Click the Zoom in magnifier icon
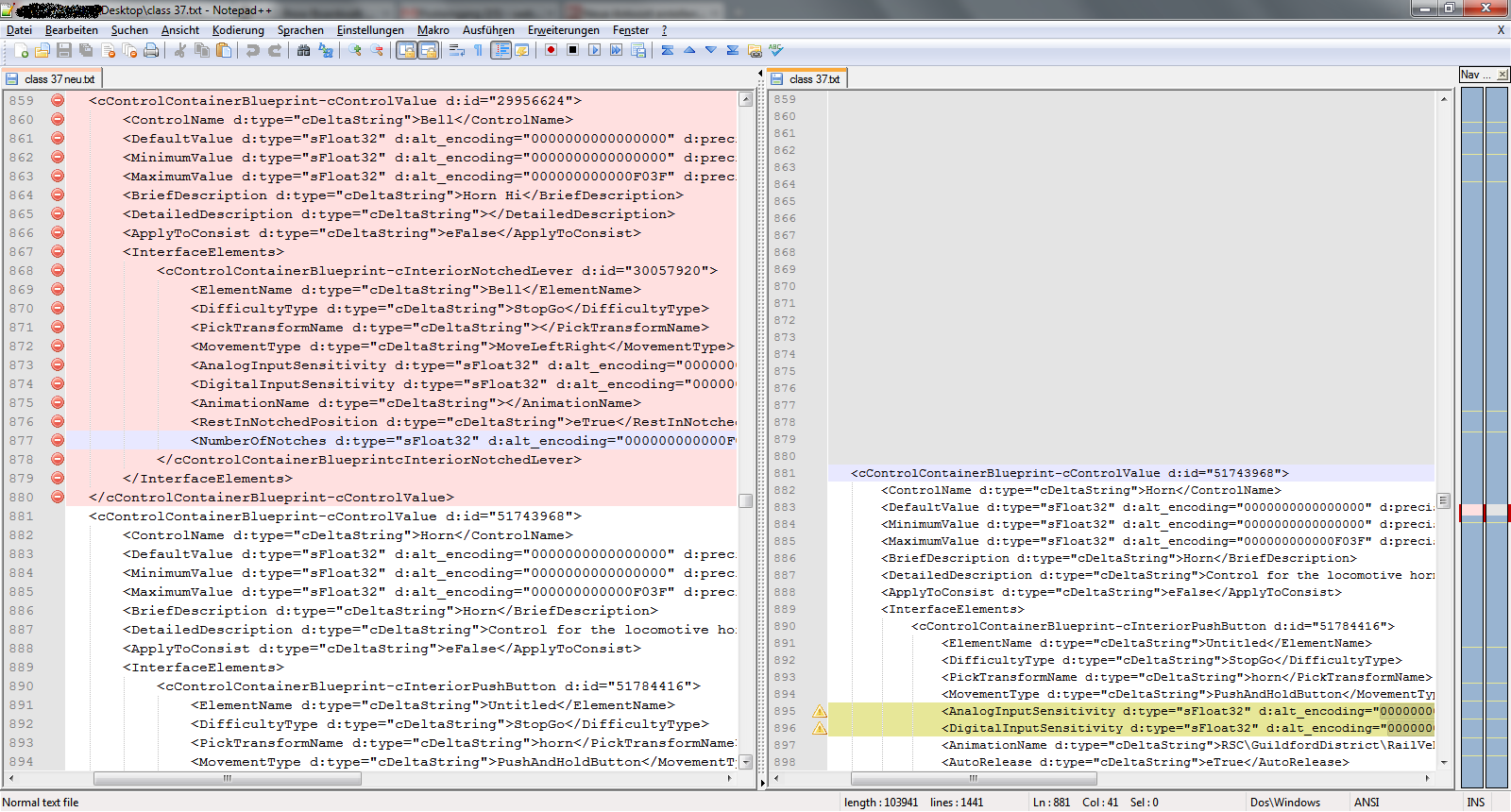This screenshot has width=1511, height=812. pyautogui.click(x=355, y=51)
